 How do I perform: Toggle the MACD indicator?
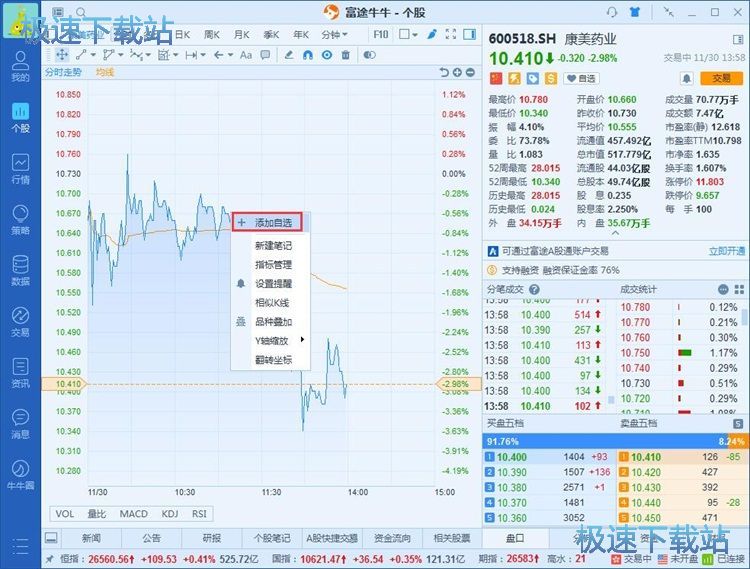pos(133,514)
